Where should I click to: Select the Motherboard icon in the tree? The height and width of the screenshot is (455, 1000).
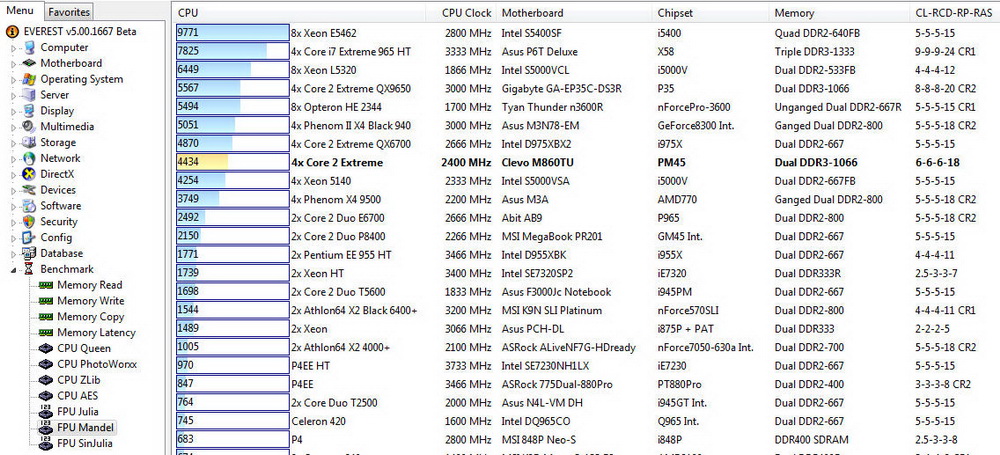(29, 63)
